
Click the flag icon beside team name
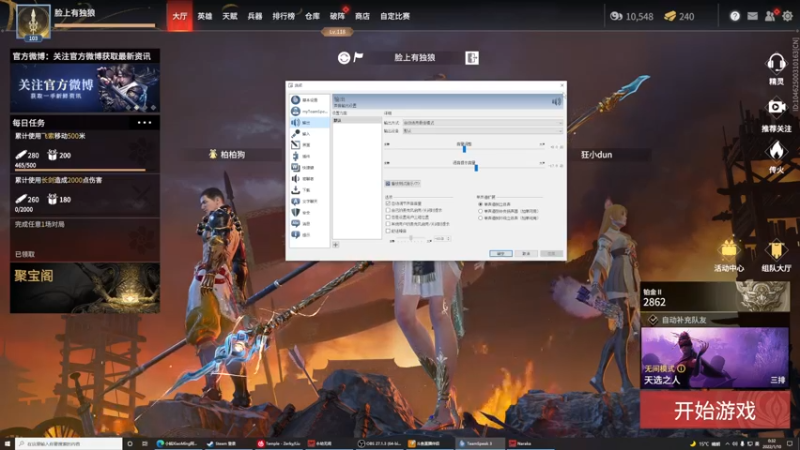point(358,57)
